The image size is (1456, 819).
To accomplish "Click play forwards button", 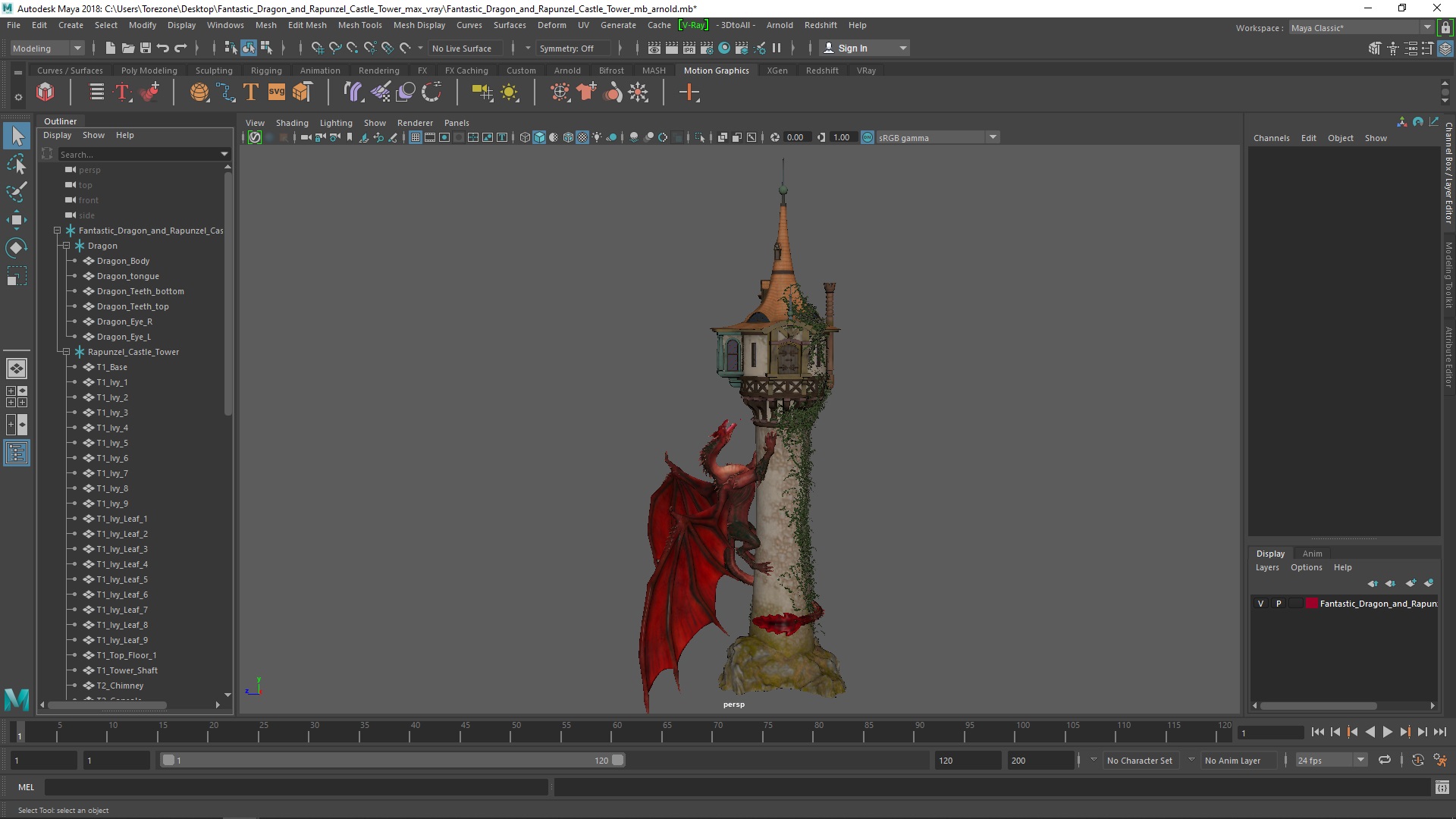I will point(1387,732).
